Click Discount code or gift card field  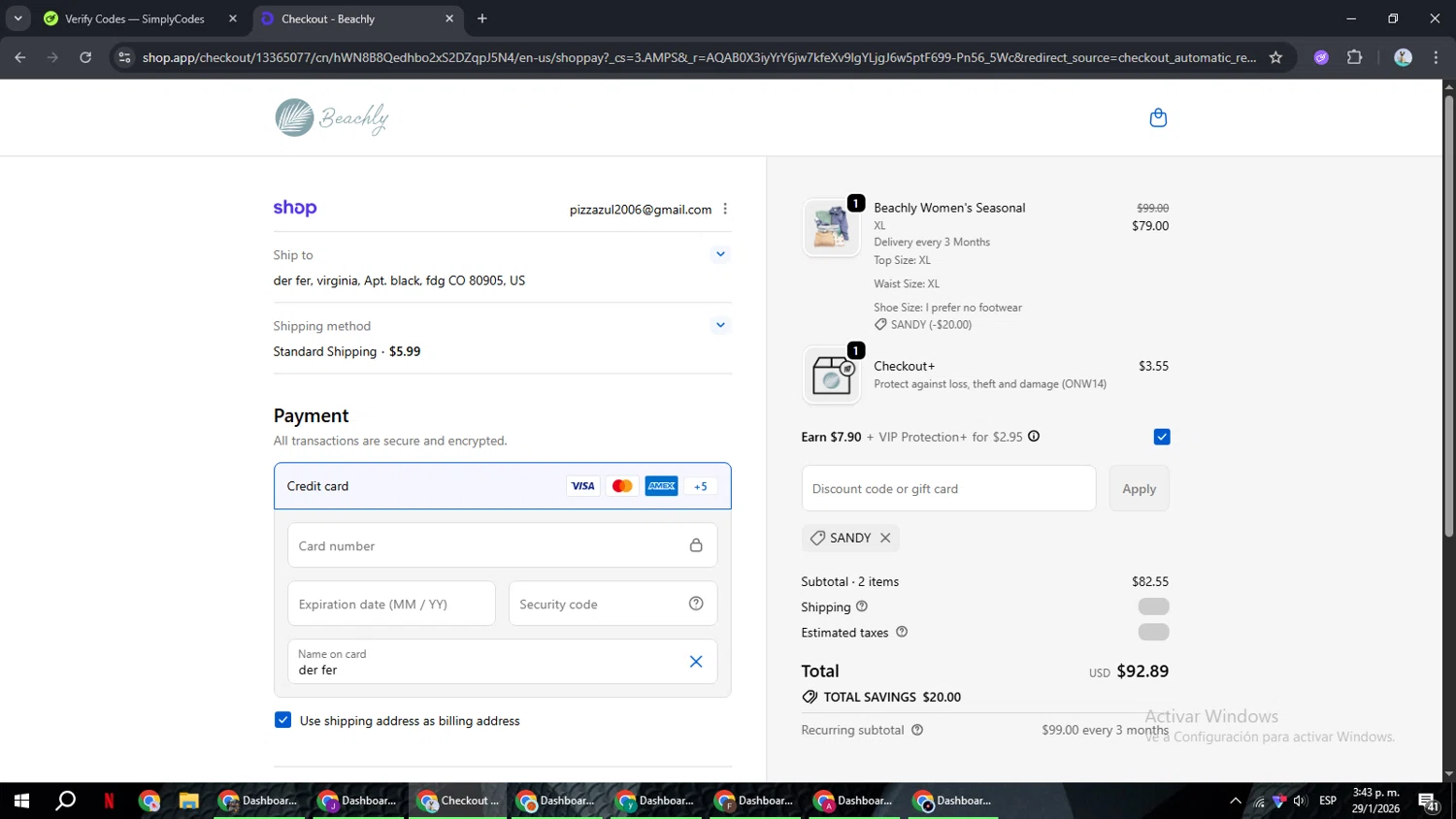pos(948,488)
